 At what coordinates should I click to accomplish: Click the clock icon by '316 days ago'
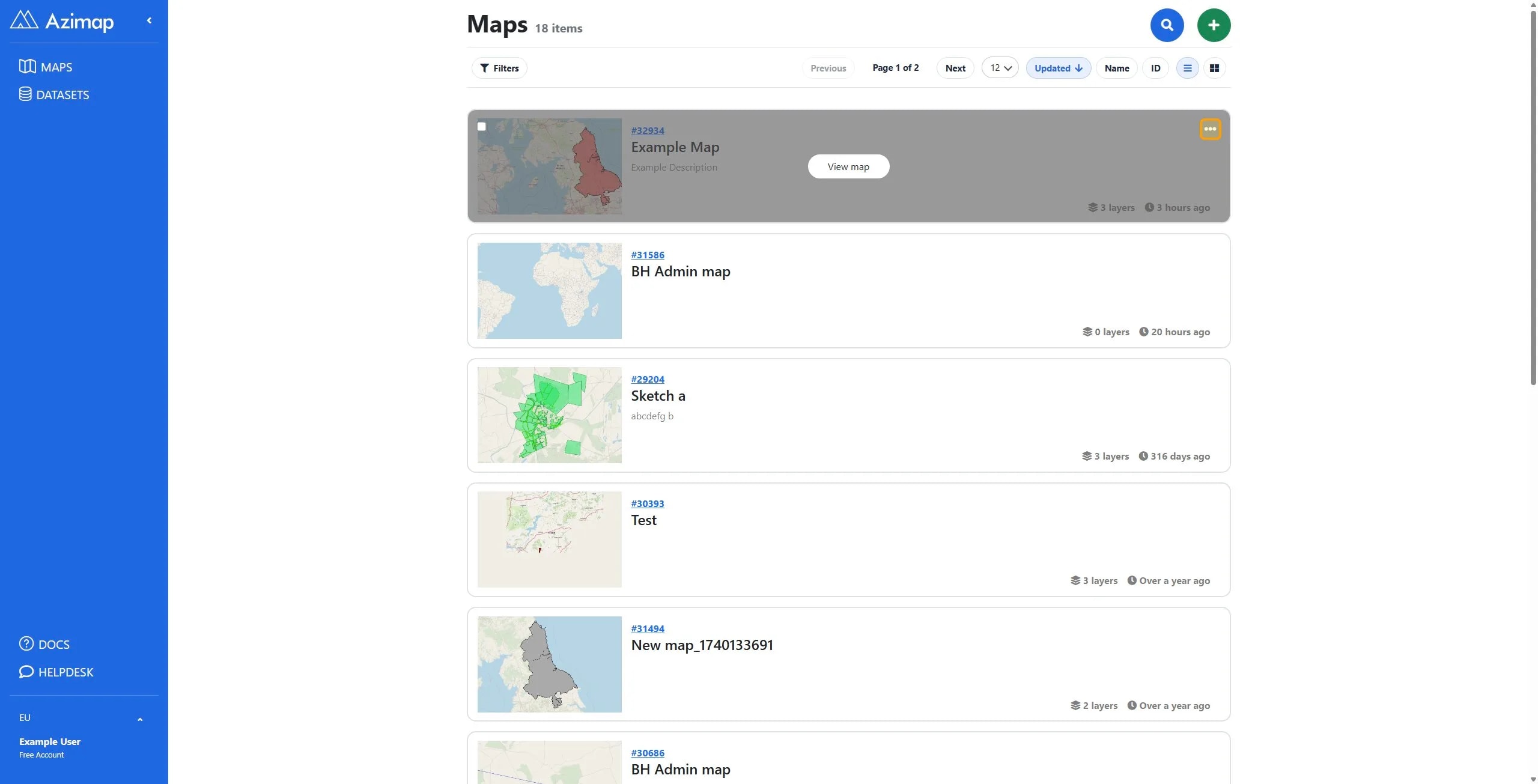(1143, 456)
